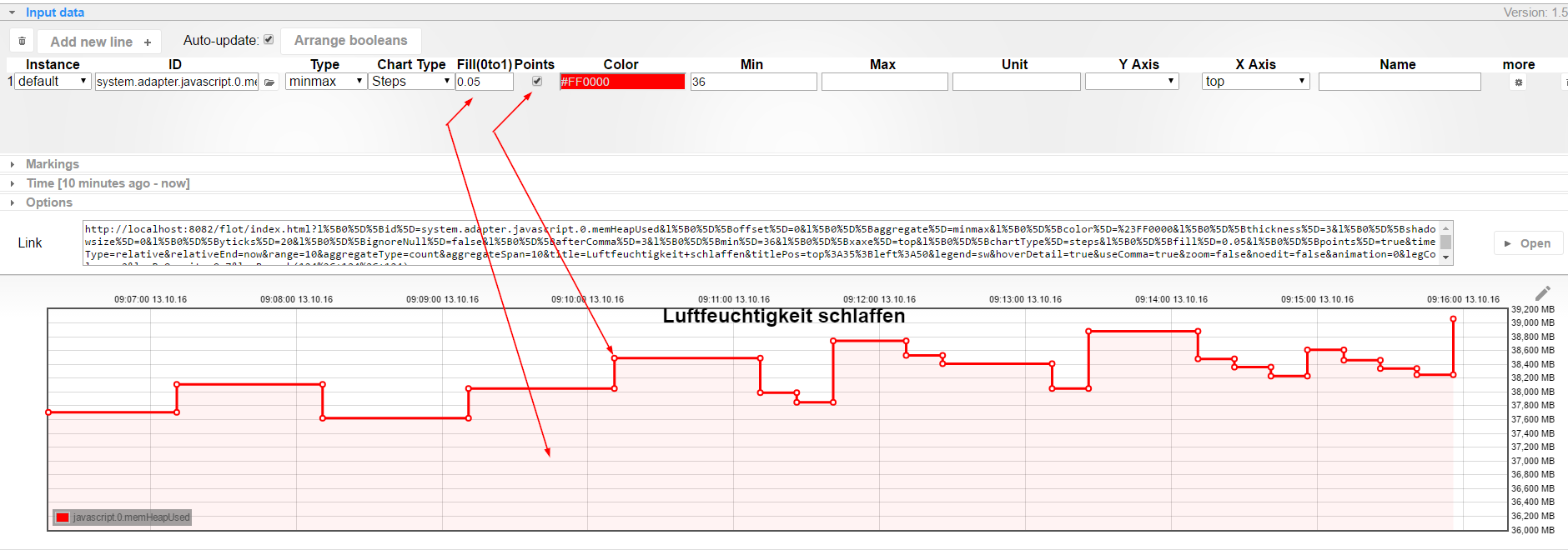Click the Version: 1.5 text
Image resolution: width=1568 pixels, height=550 pixels.
1535,12
